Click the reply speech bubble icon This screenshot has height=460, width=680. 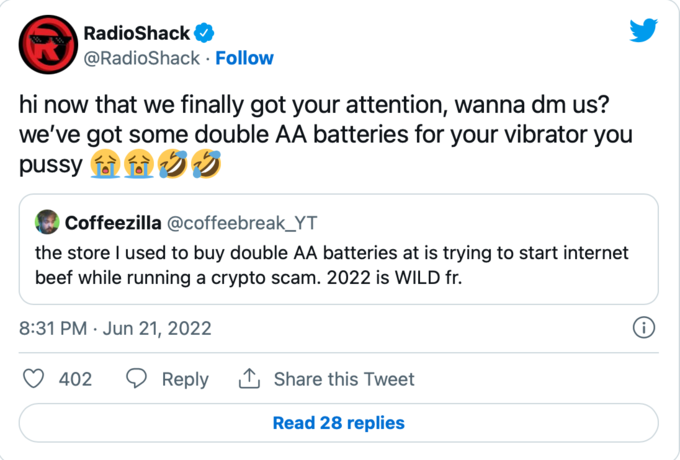coord(137,379)
